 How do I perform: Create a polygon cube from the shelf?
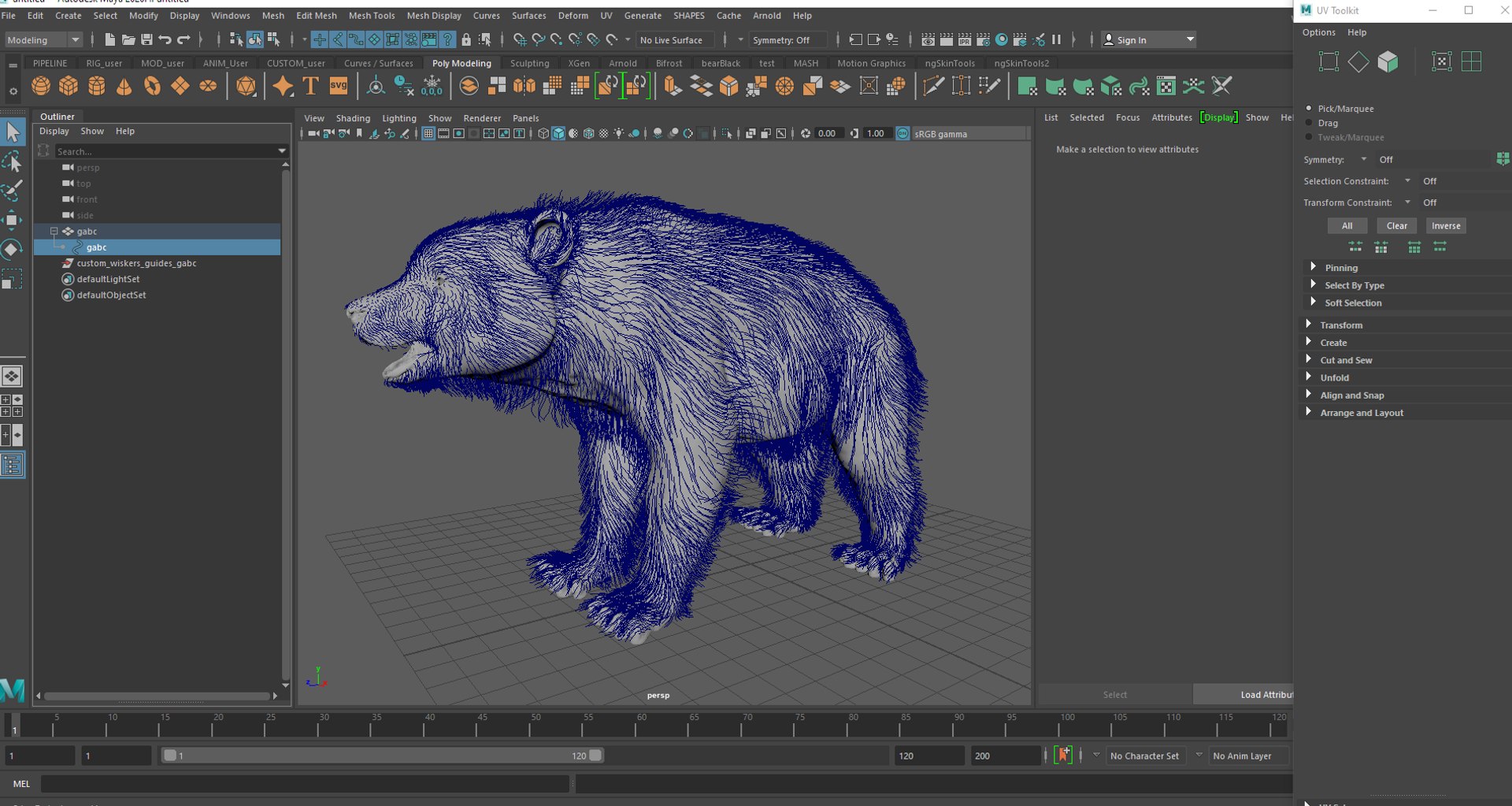pos(69,86)
